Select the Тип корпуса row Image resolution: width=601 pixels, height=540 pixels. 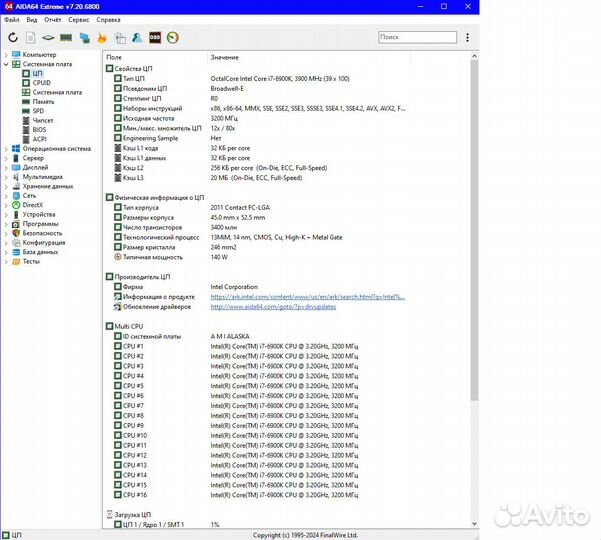click(x=256, y=207)
